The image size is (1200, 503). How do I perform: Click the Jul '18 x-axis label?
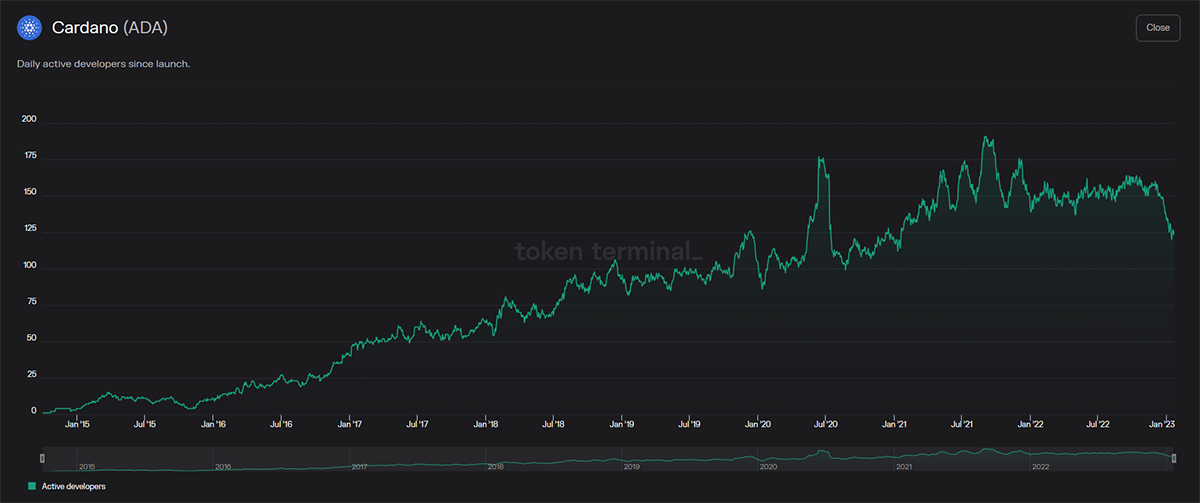553,424
